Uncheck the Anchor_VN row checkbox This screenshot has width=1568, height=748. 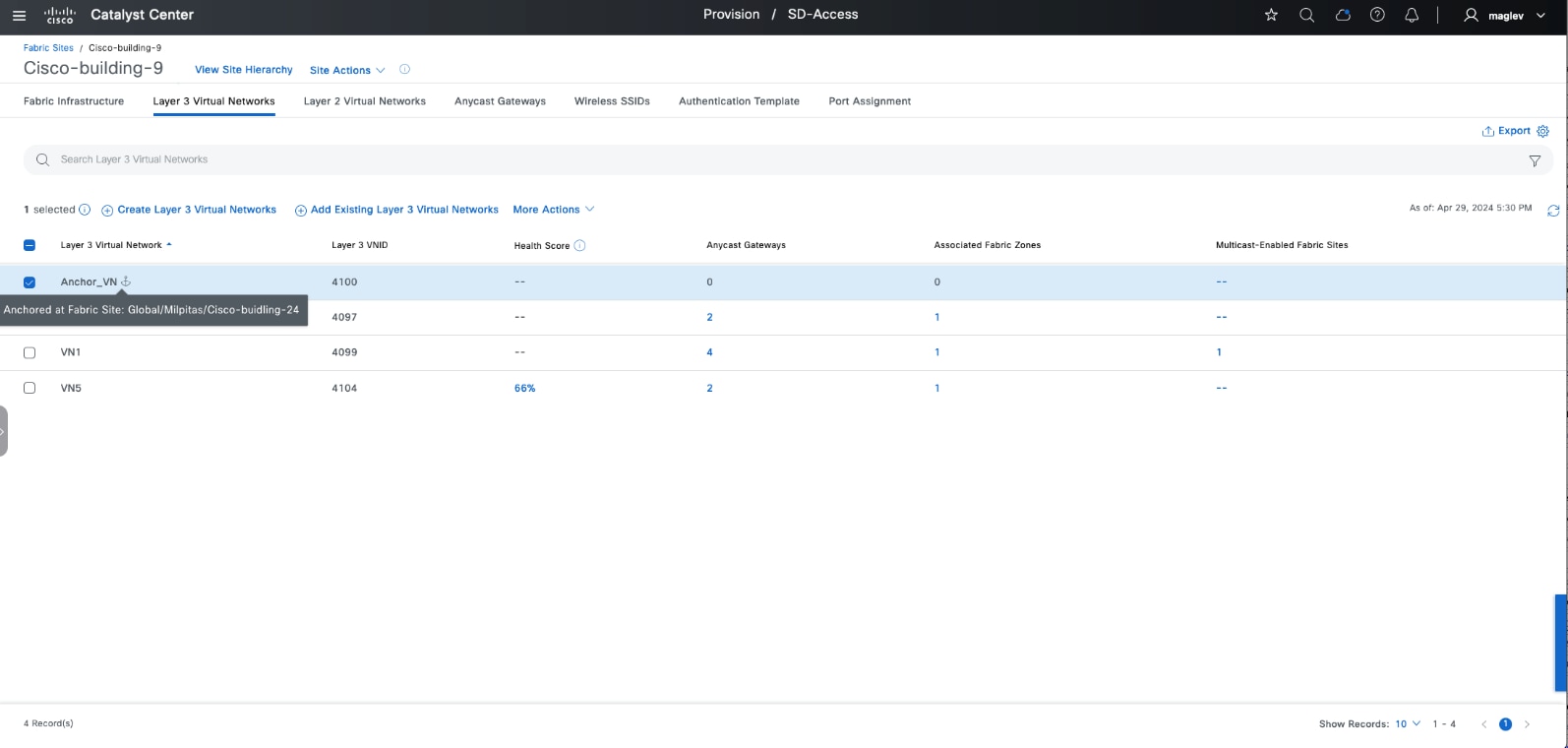coord(30,282)
